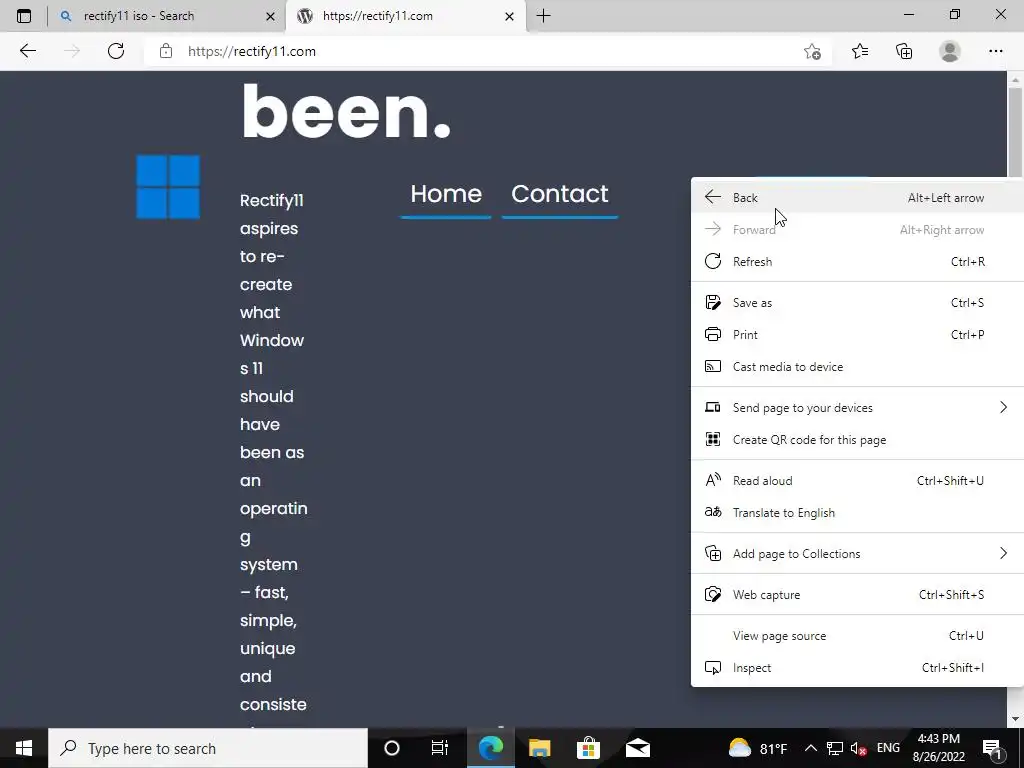This screenshot has height=768, width=1024.
Task: Open the network status tray icon
Action: coord(835,748)
